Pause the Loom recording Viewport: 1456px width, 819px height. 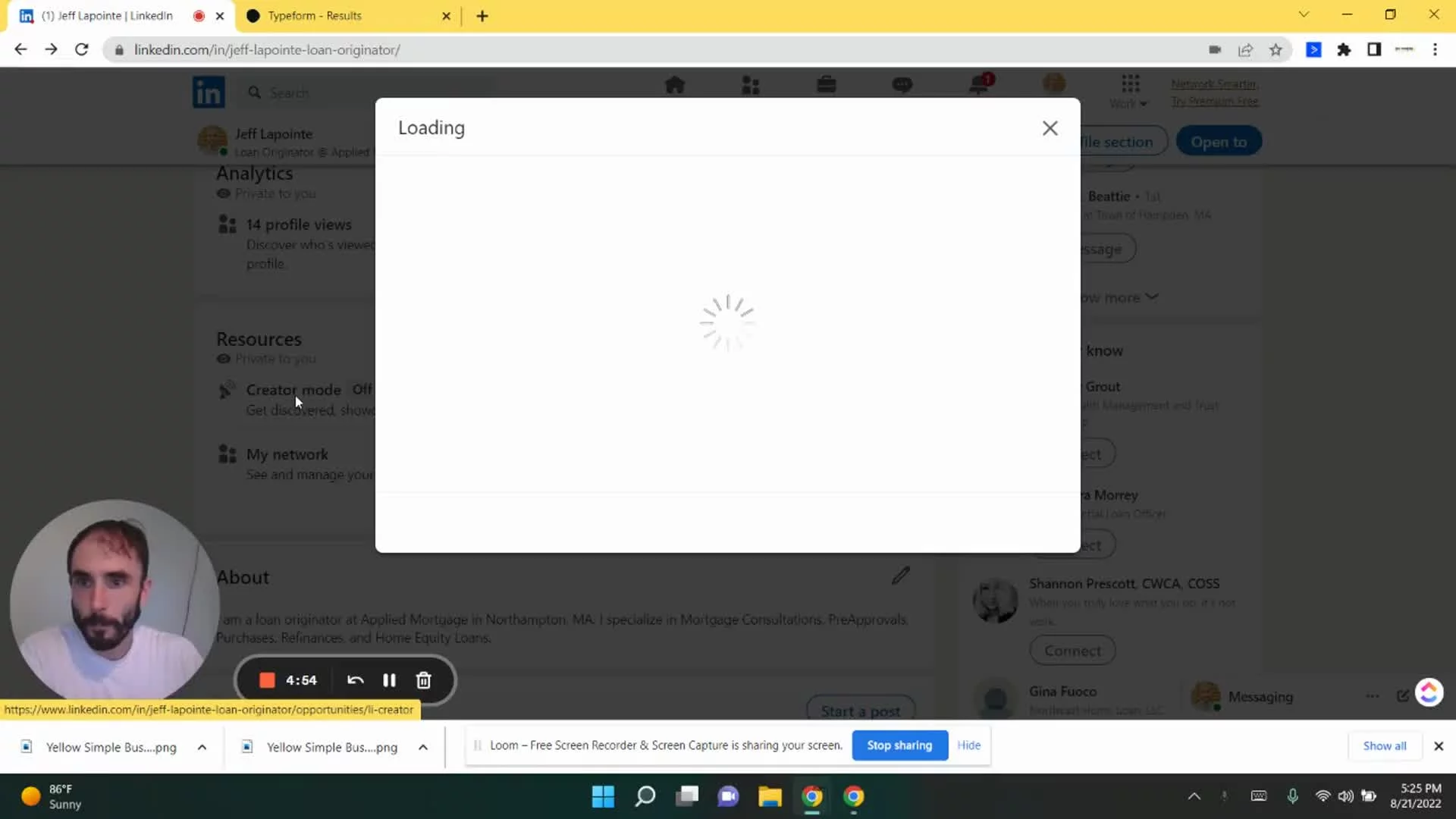[x=389, y=680]
